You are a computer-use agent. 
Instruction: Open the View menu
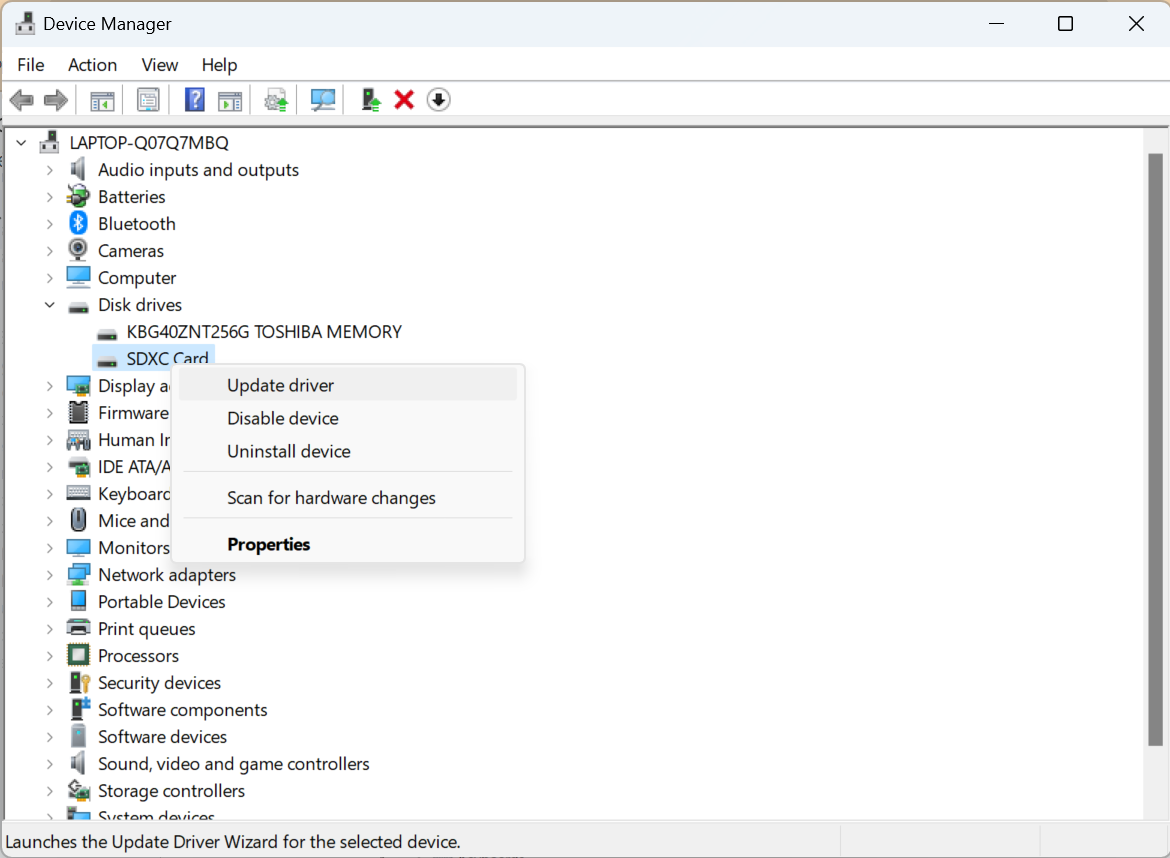pos(160,65)
